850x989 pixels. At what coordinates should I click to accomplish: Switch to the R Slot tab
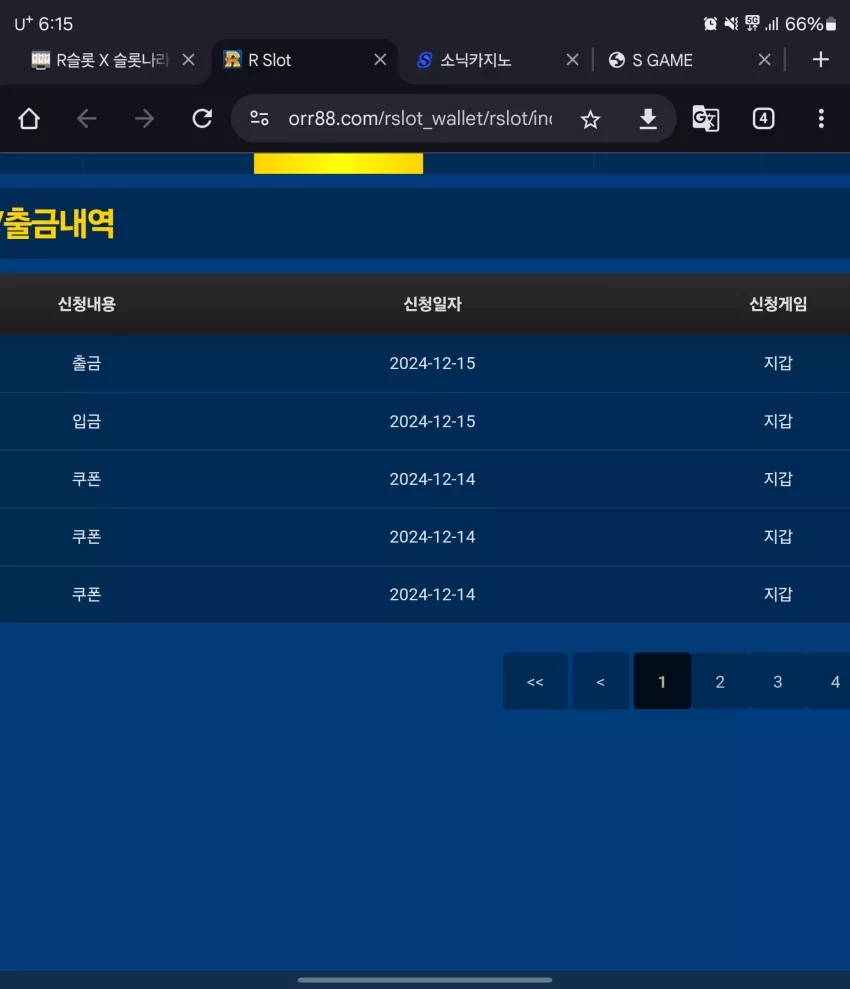pos(305,60)
